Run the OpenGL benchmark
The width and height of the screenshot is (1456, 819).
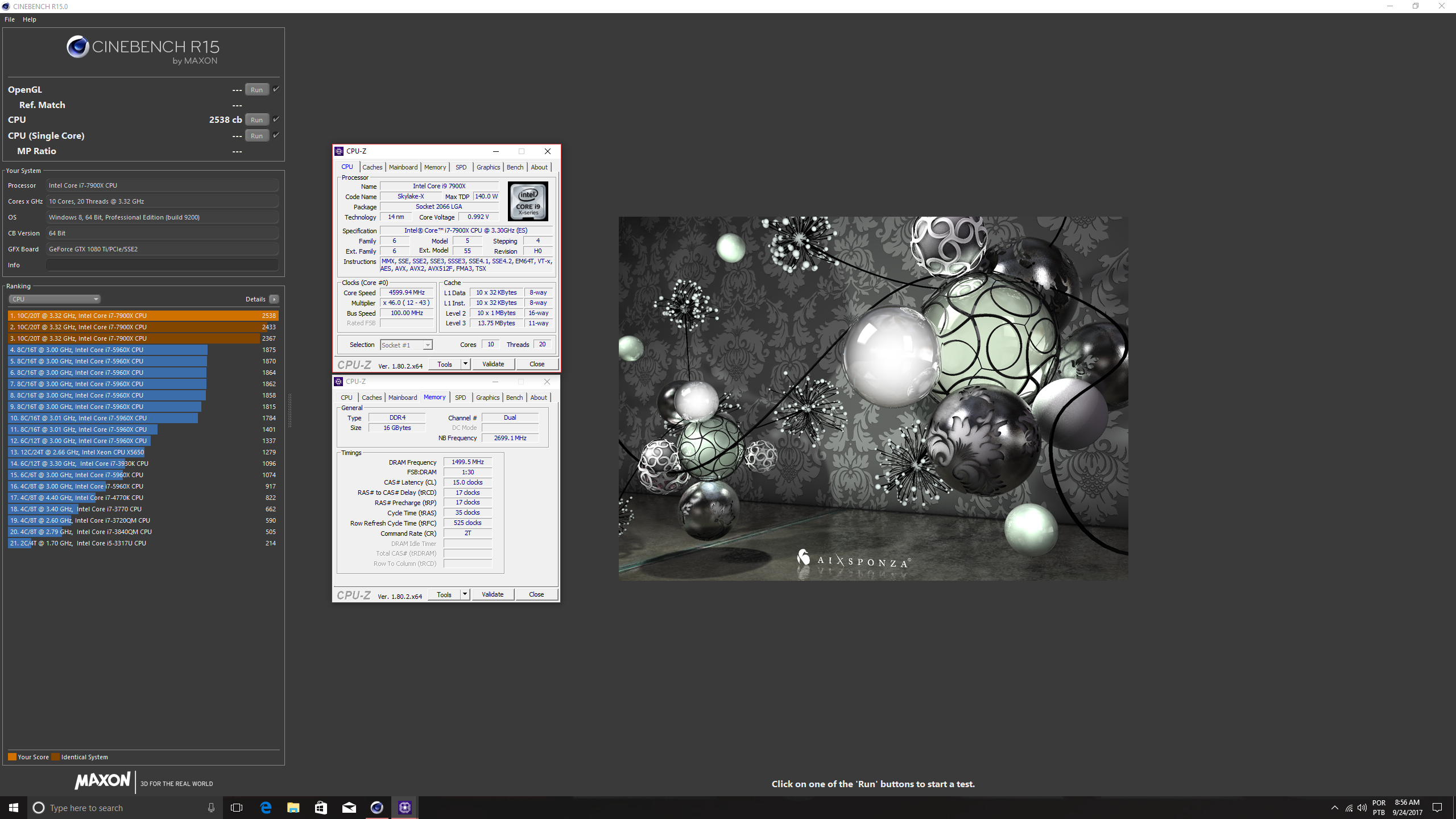click(x=257, y=89)
